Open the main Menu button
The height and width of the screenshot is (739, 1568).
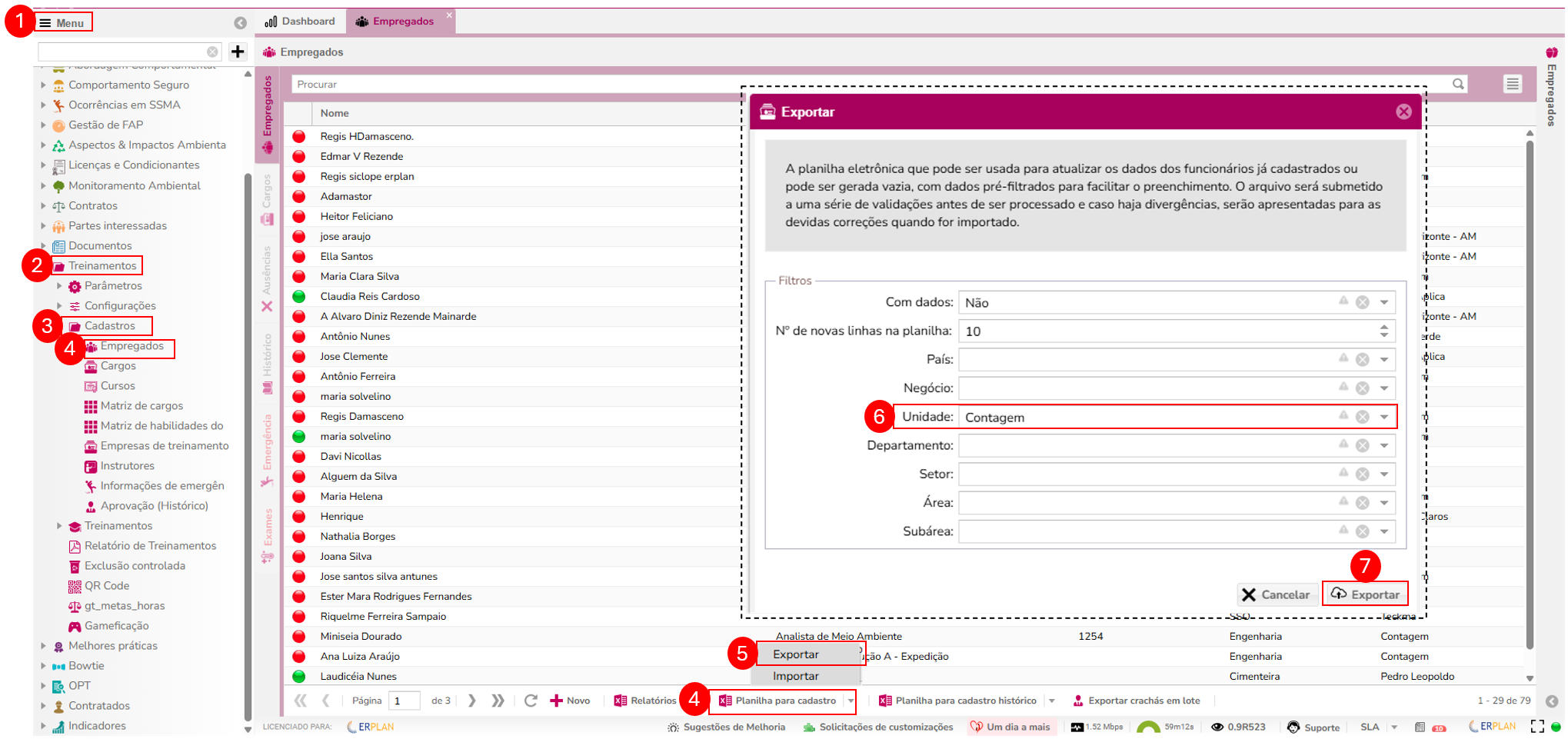[62, 22]
